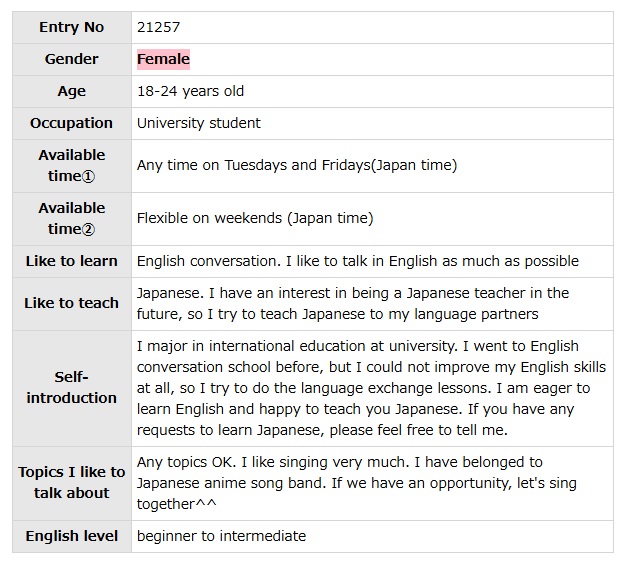Image resolution: width=632 pixels, height=568 pixels.
Task: Select the pink highlighted Female text
Action: click(x=163, y=59)
